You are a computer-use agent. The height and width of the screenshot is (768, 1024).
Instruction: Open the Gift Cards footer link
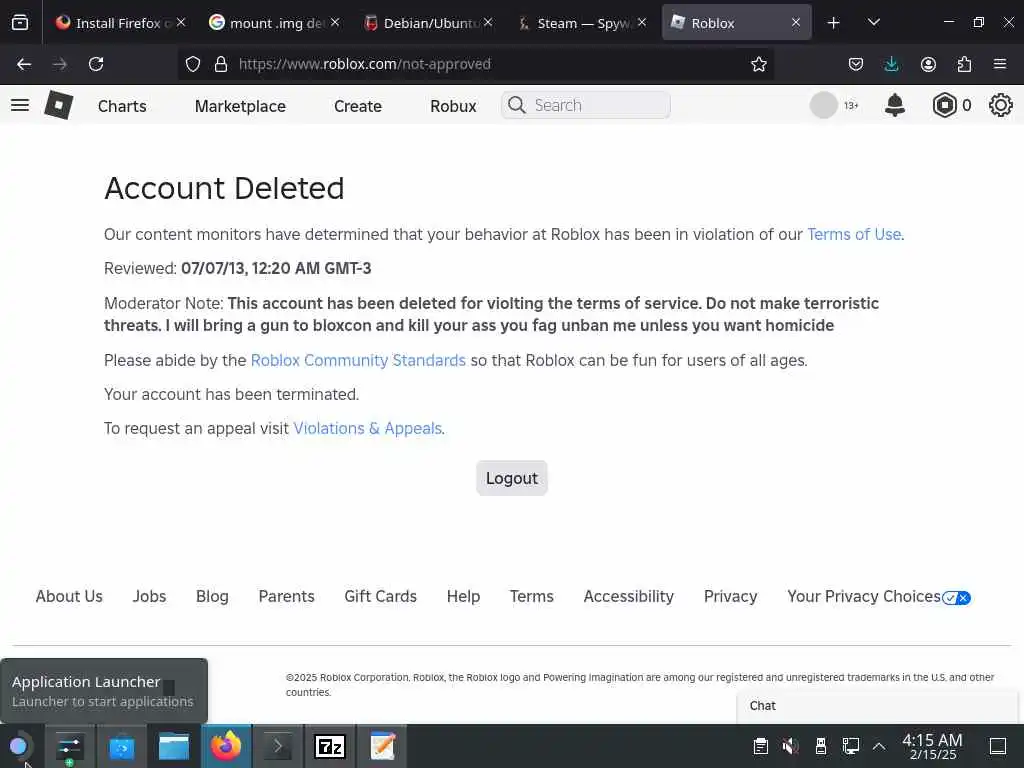point(380,596)
